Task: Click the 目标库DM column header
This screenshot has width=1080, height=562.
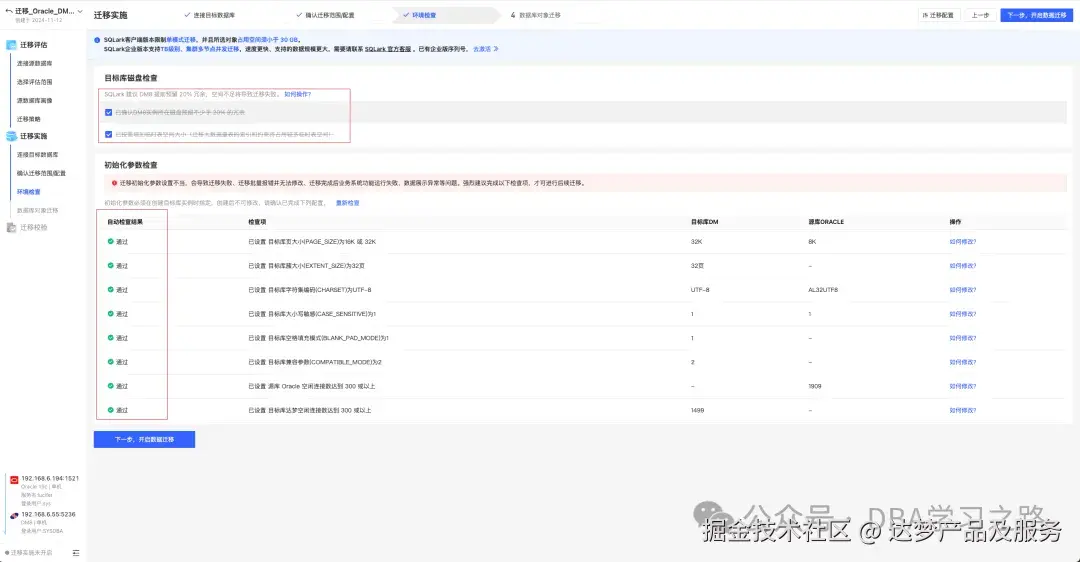Action: point(705,222)
